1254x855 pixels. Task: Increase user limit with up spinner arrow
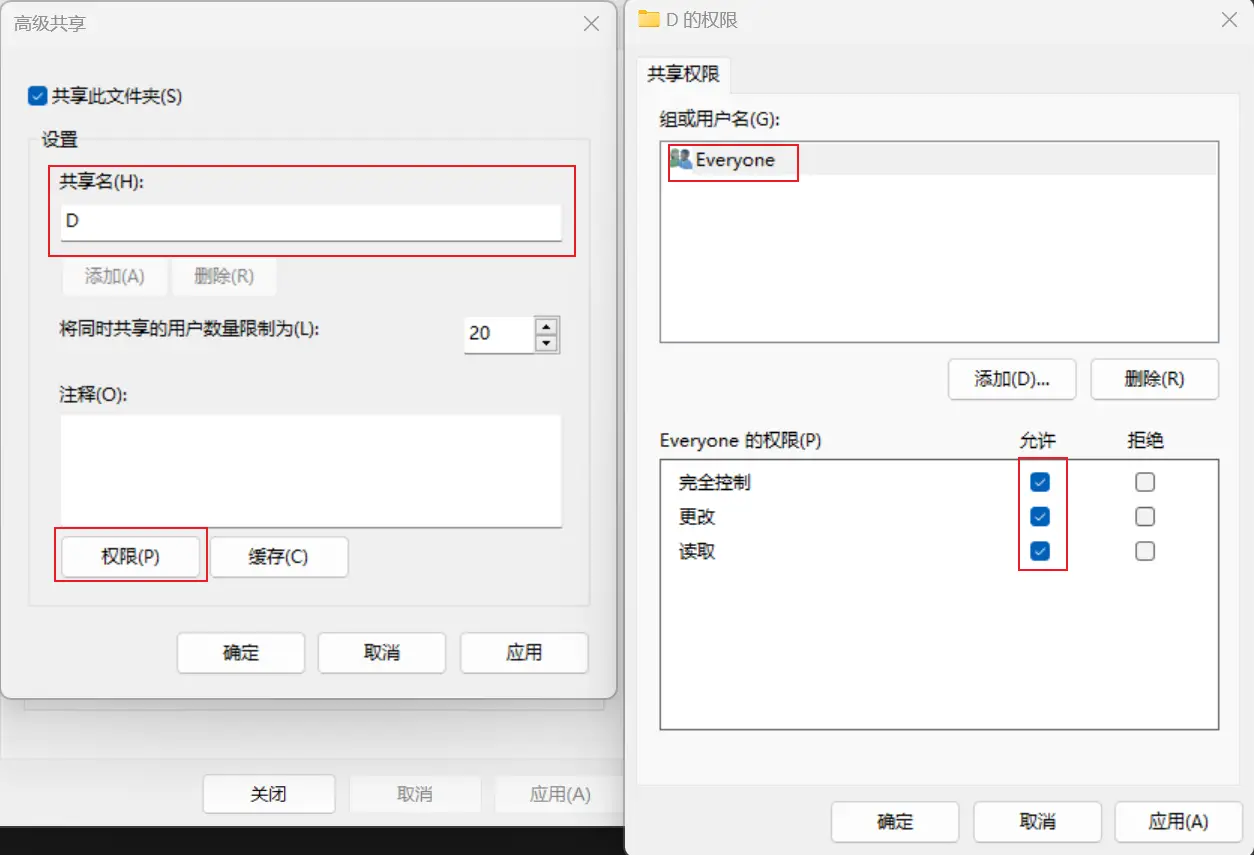point(546,326)
